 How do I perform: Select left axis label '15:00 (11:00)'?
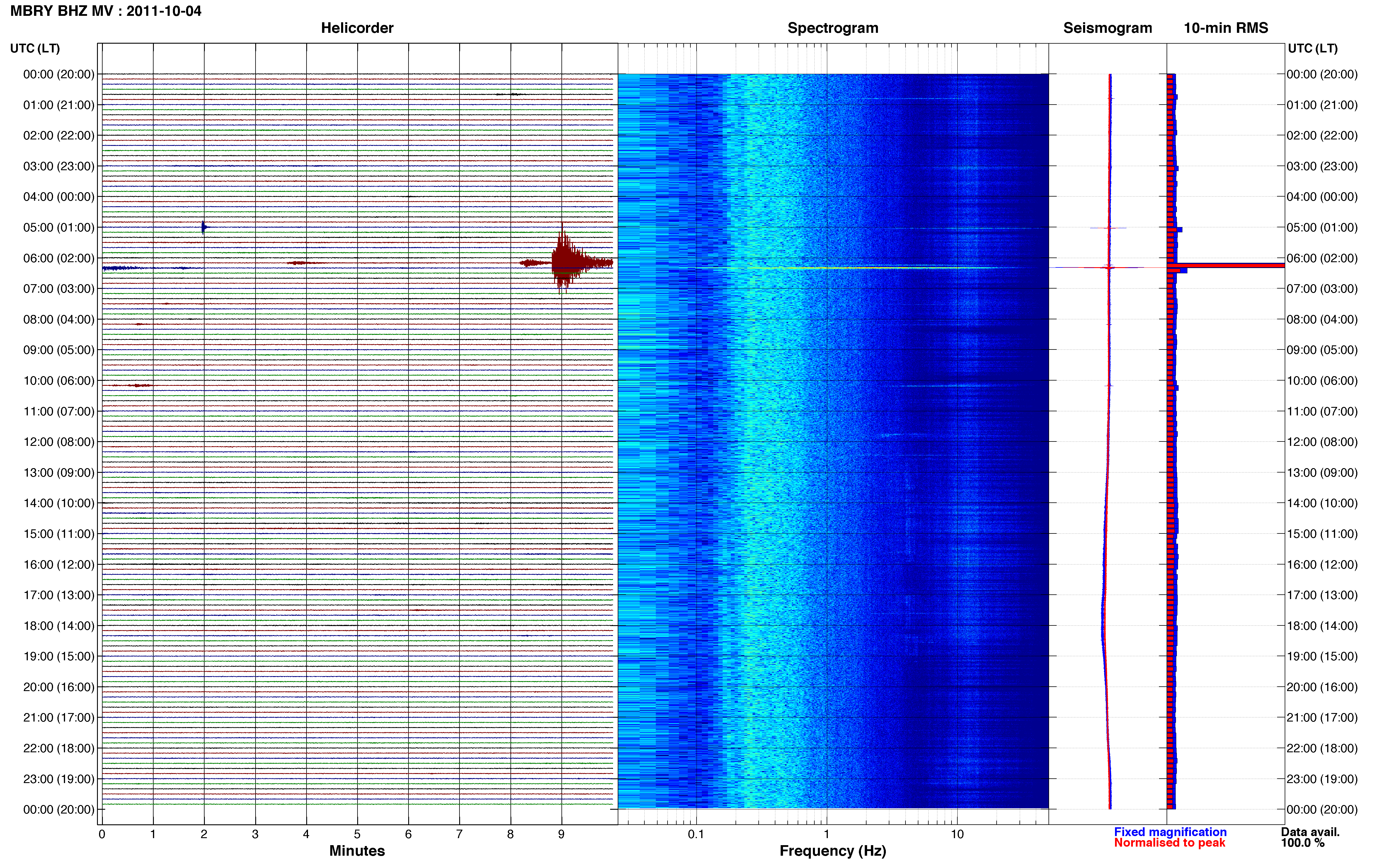point(59,534)
